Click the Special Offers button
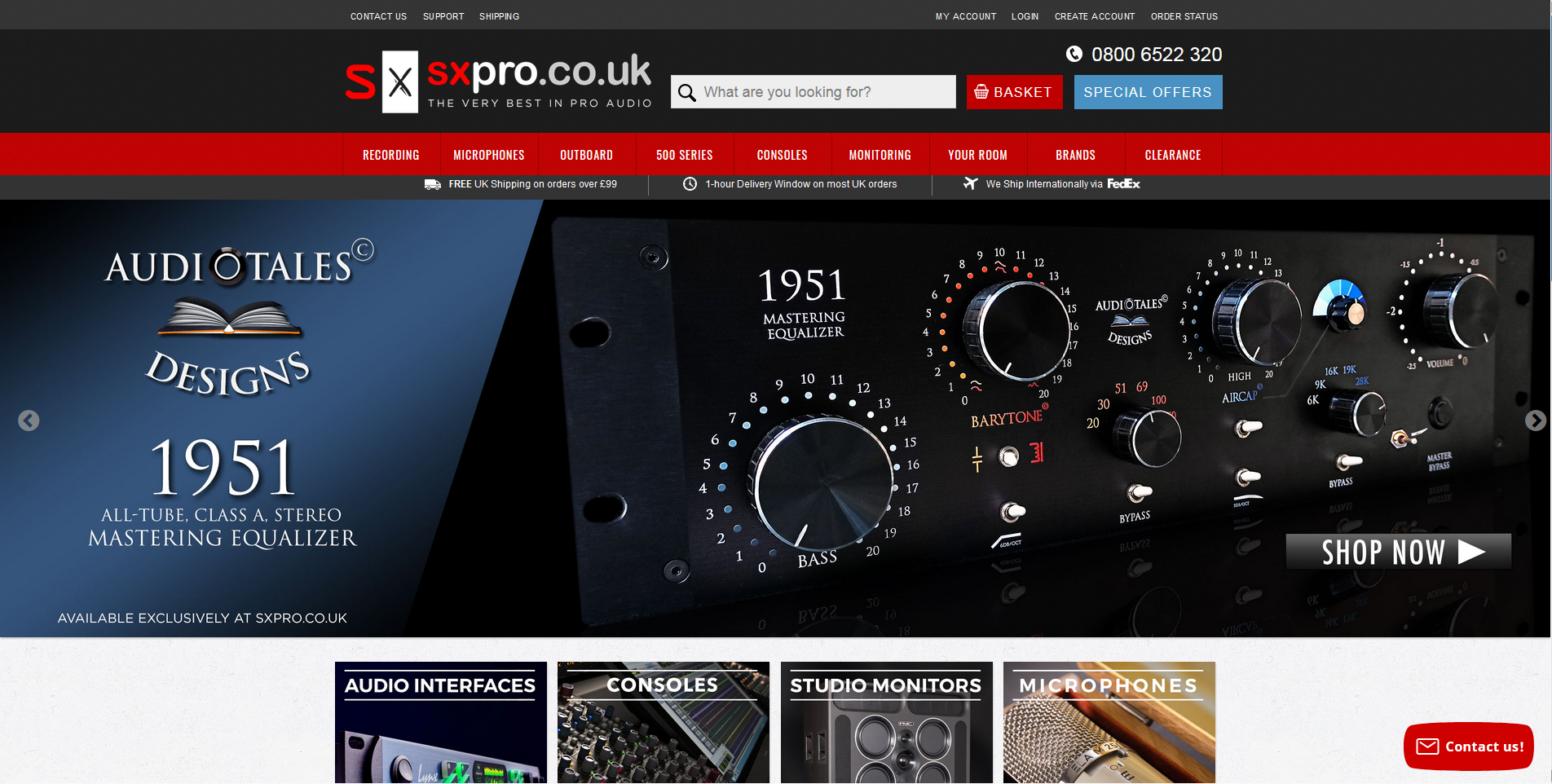1552x784 pixels. point(1148,92)
